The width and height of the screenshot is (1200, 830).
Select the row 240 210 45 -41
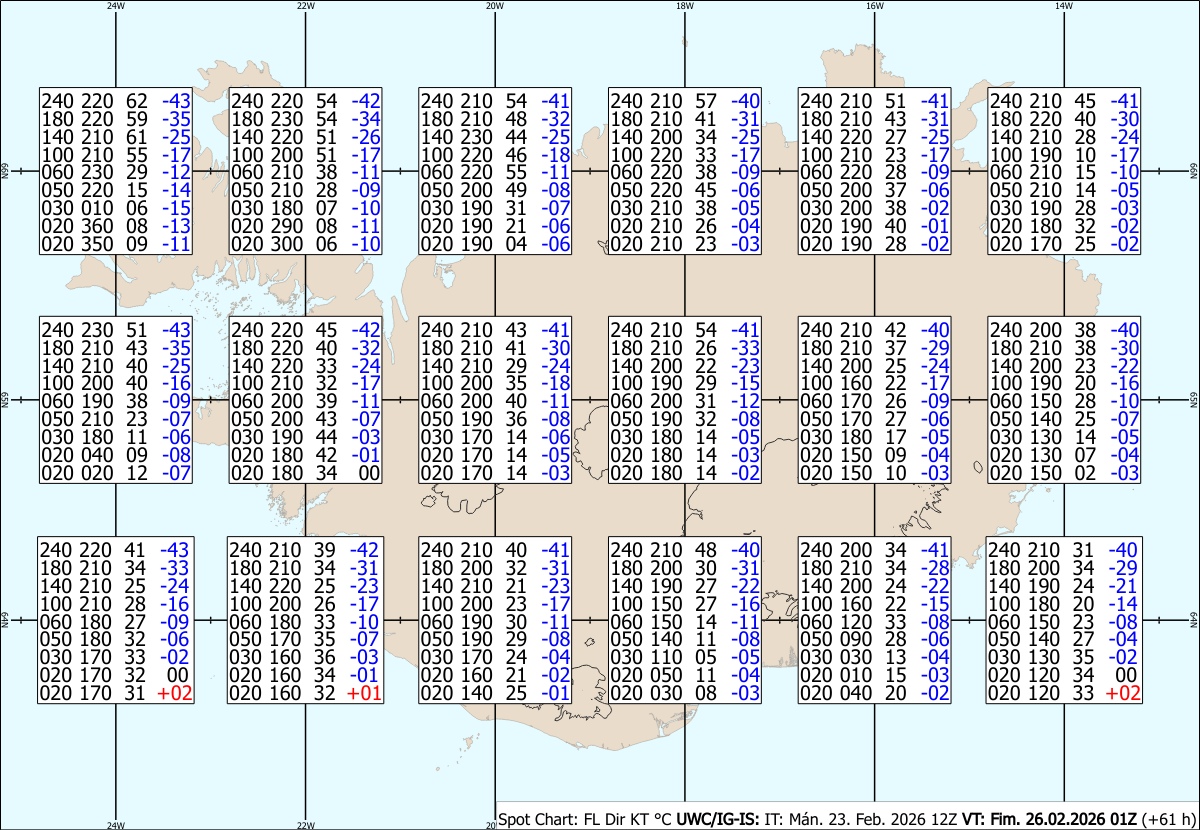point(1064,100)
